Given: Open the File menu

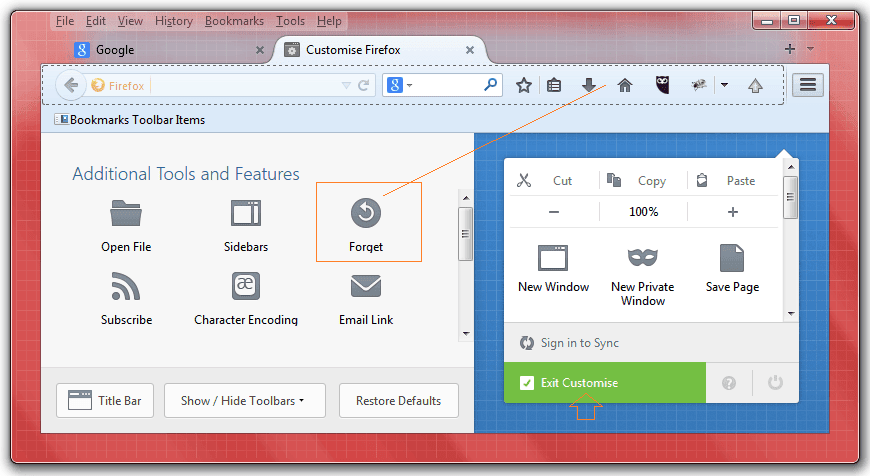Looking at the screenshot, I should (x=65, y=21).
